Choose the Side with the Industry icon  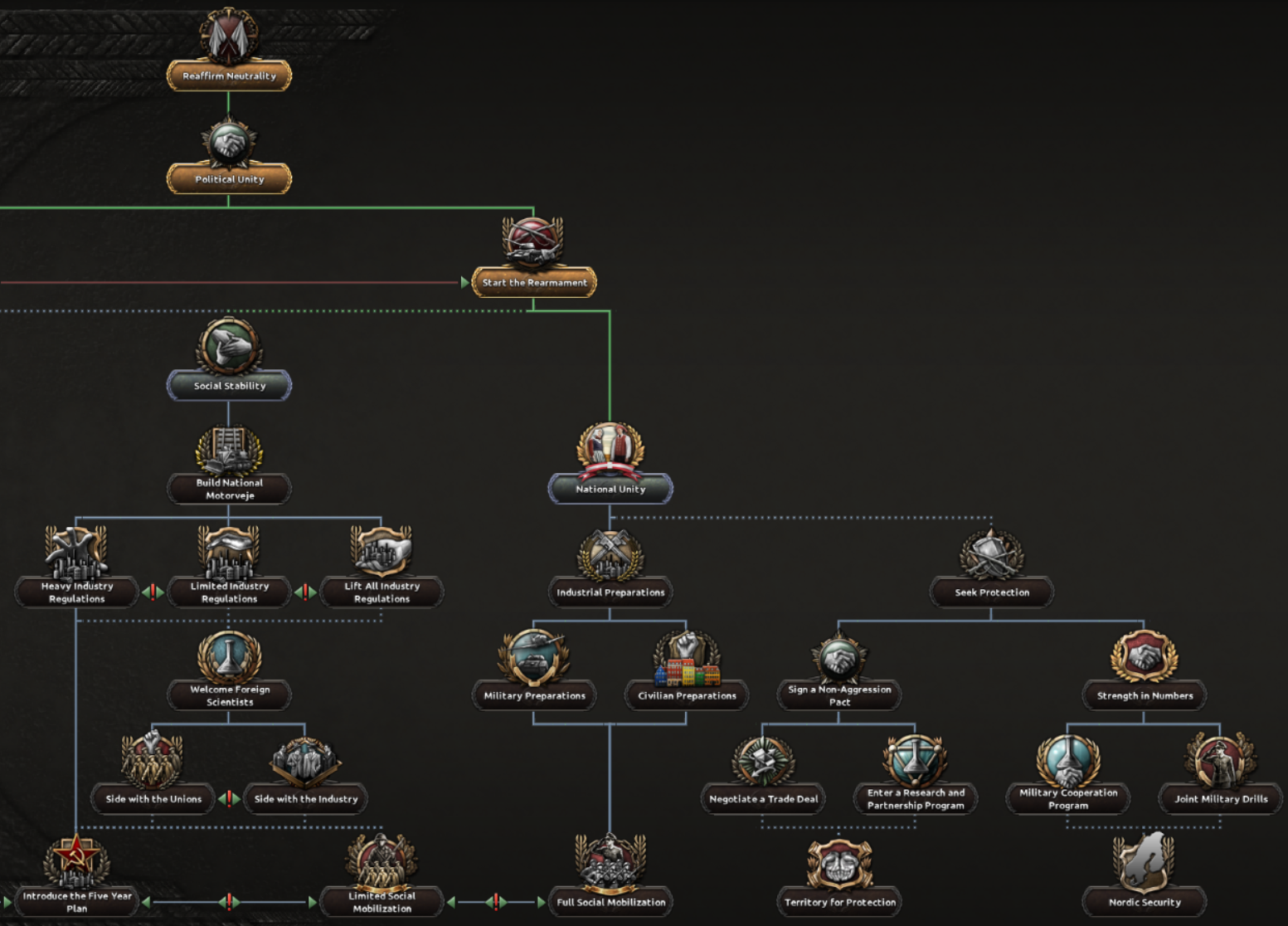[305, 762]
